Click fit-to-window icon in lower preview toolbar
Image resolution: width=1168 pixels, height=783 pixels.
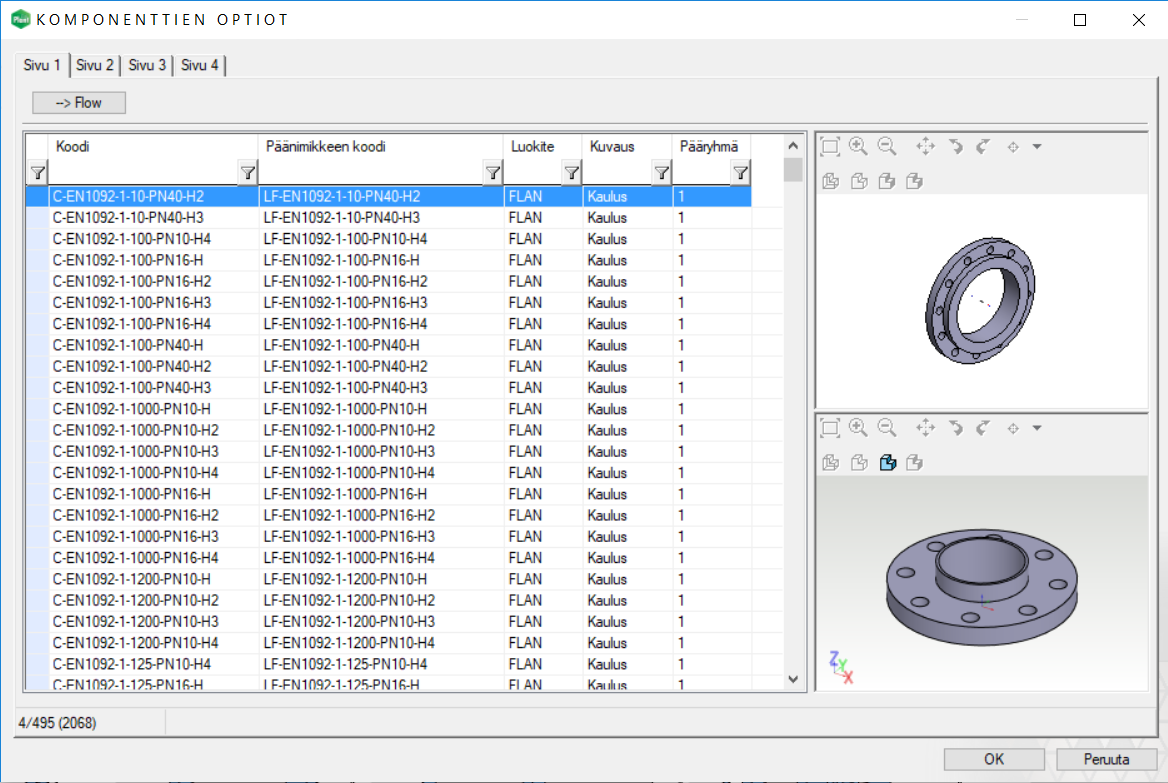click(829, 428)
